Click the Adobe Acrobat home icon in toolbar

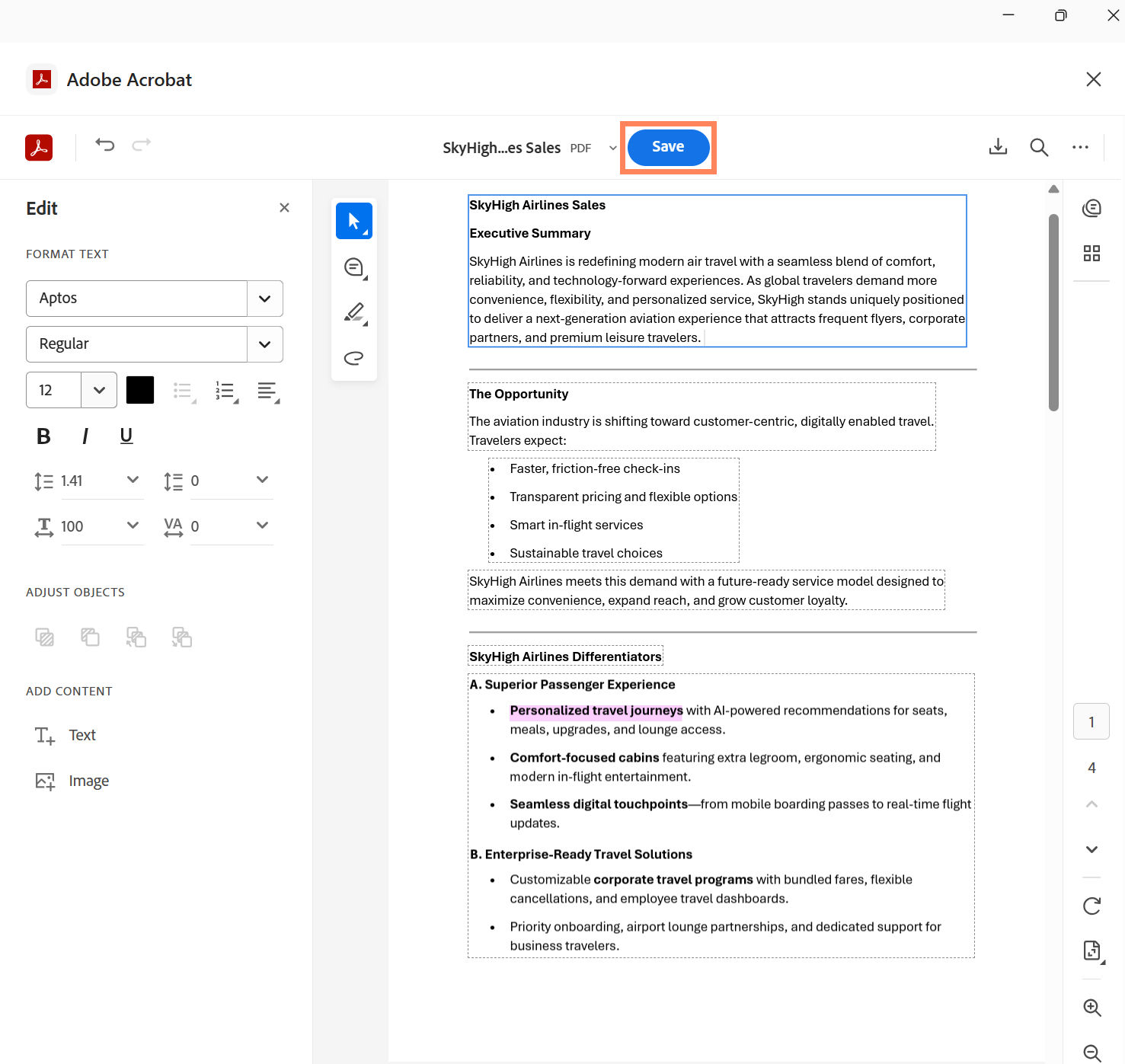pos(39,147)
